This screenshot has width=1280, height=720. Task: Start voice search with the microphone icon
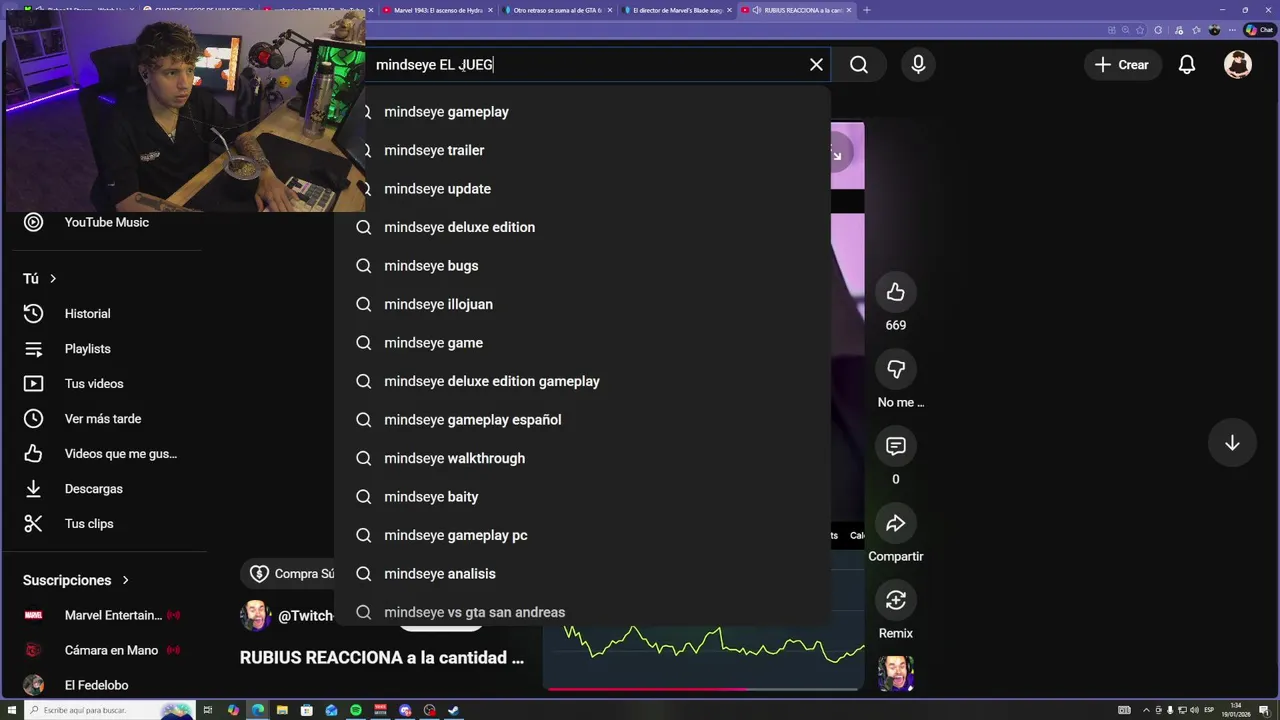click(918, 64)
